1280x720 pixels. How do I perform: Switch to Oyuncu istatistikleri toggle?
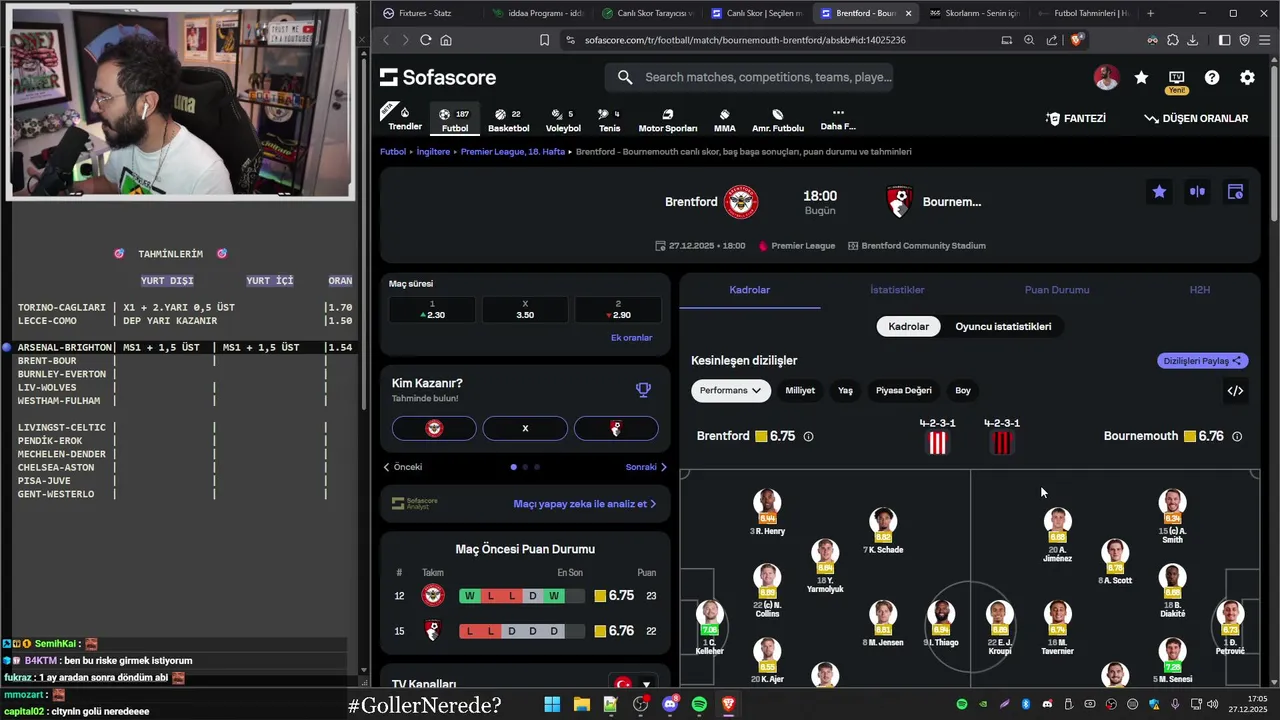tap(1003, 326)
